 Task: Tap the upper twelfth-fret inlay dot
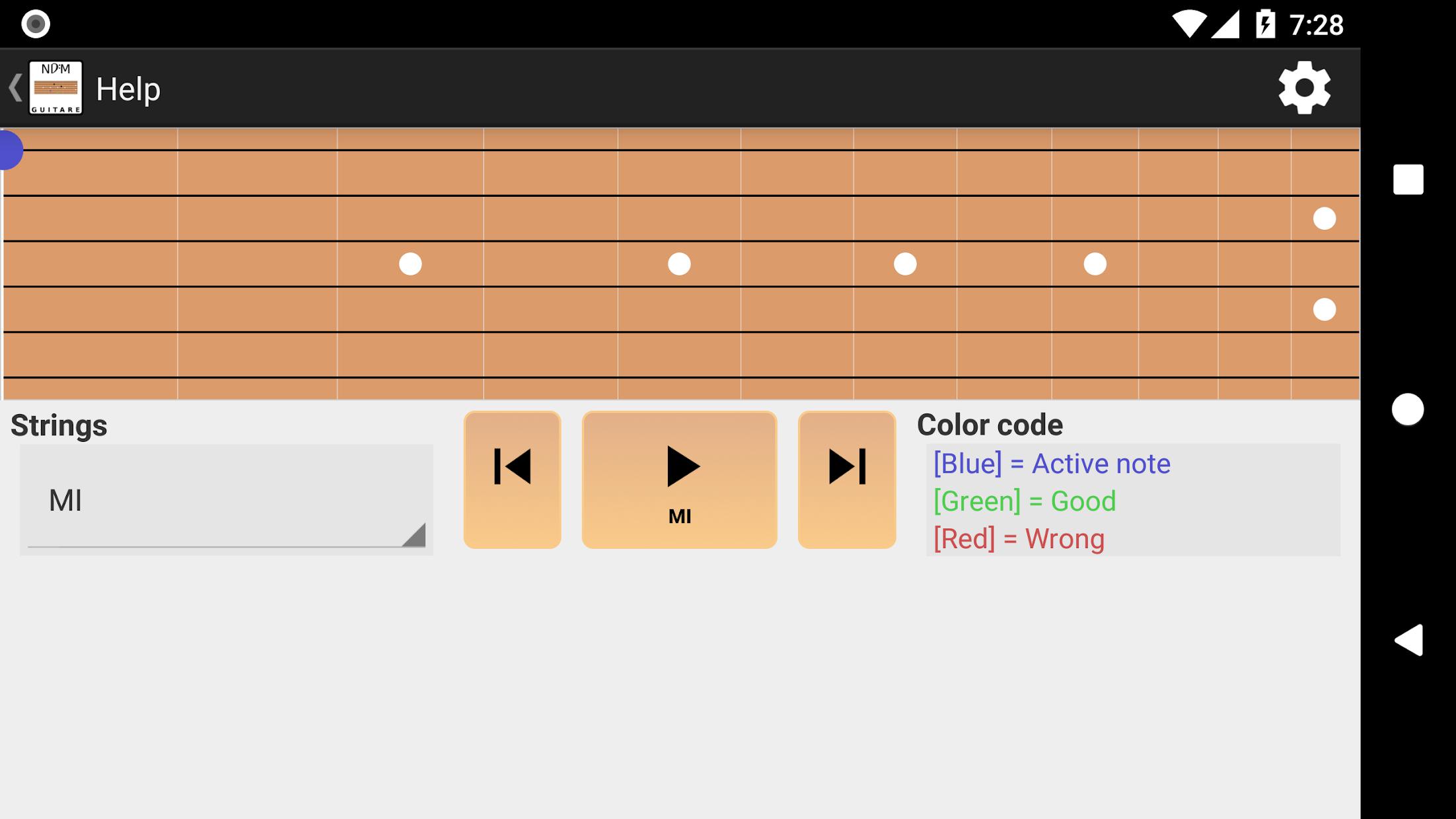point(1324,218)
